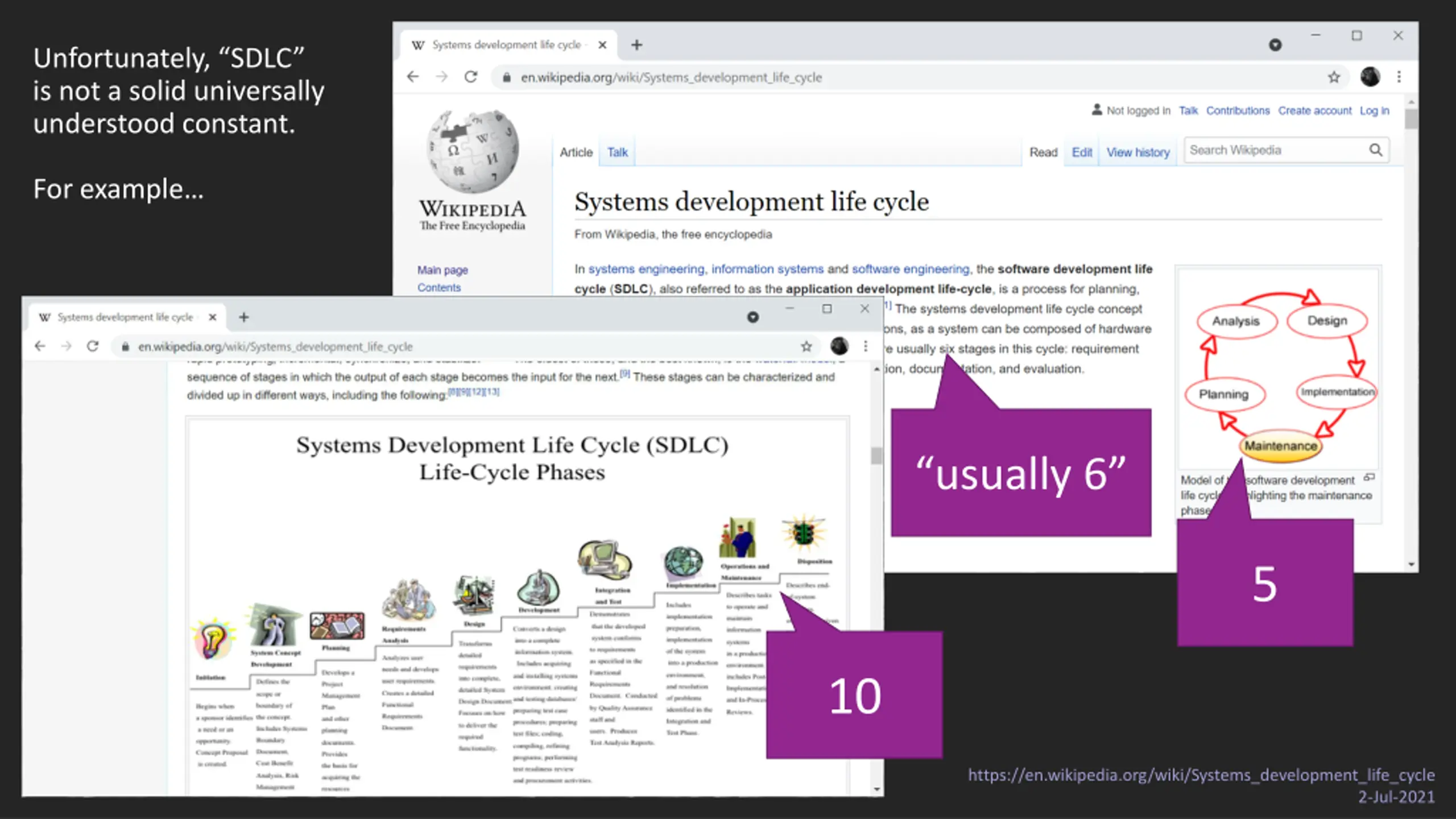Click front window scrollbar thumb
Screen dimensions: 1456x819
click(876, 455)
